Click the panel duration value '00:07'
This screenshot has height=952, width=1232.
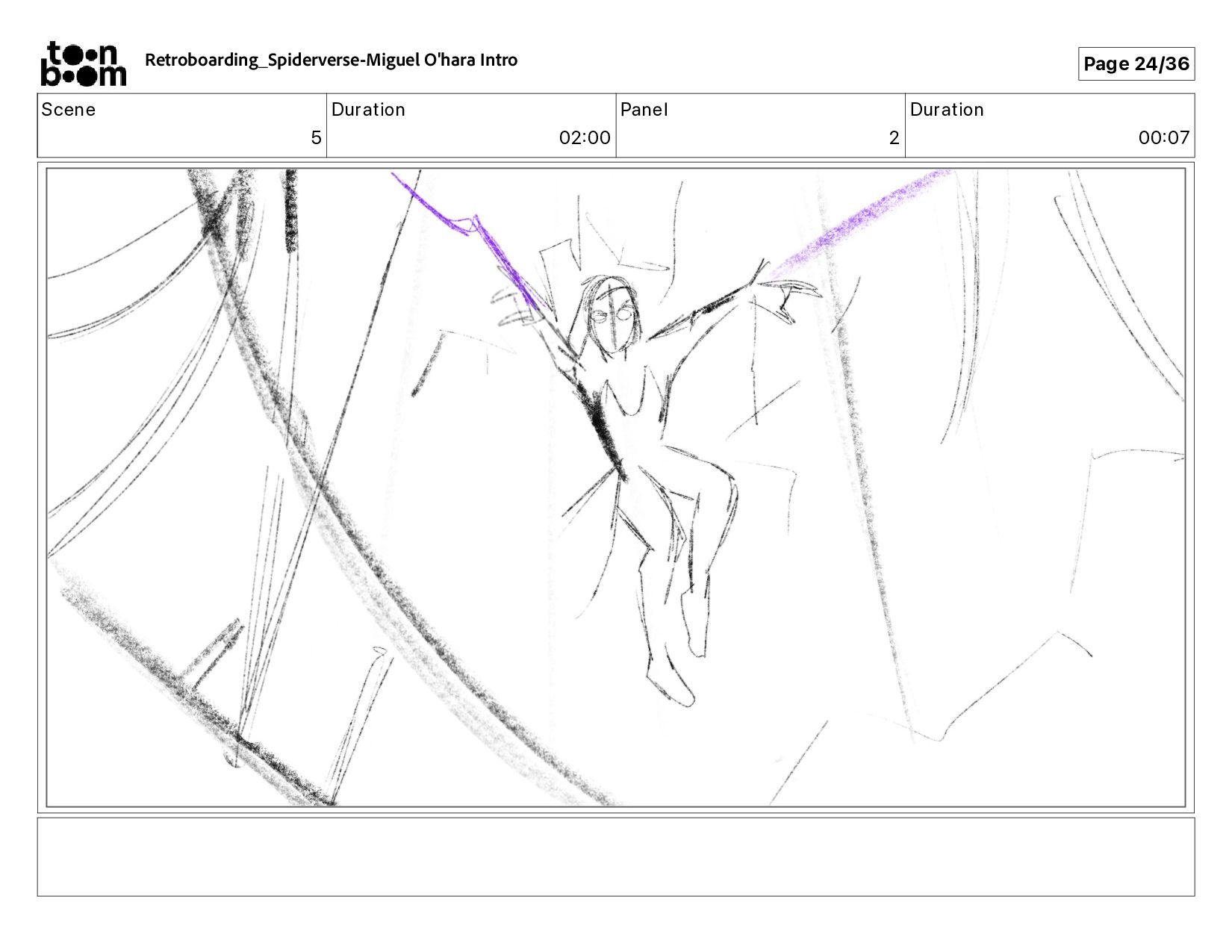1163,138
